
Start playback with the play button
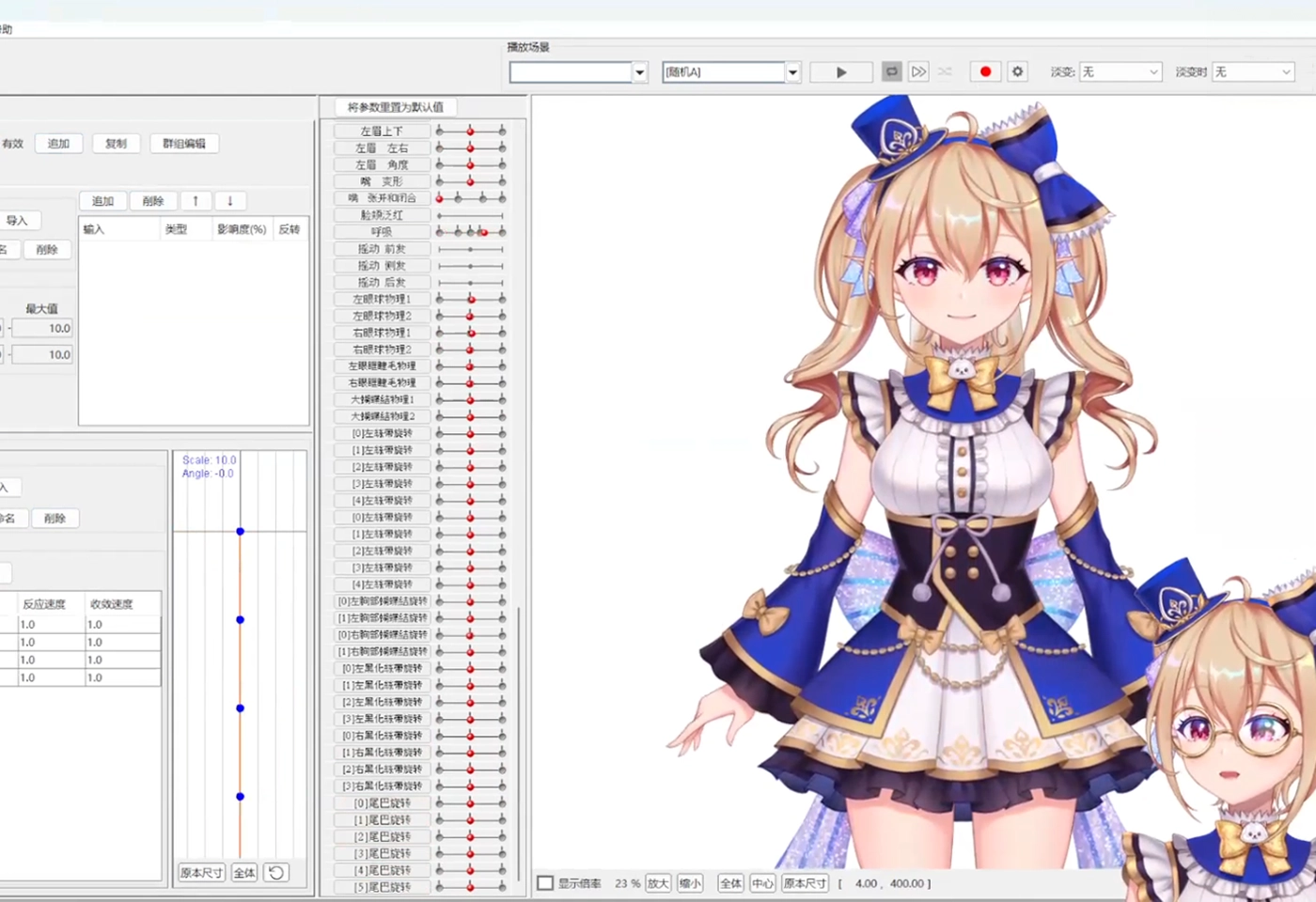click(x=840, y=71)
